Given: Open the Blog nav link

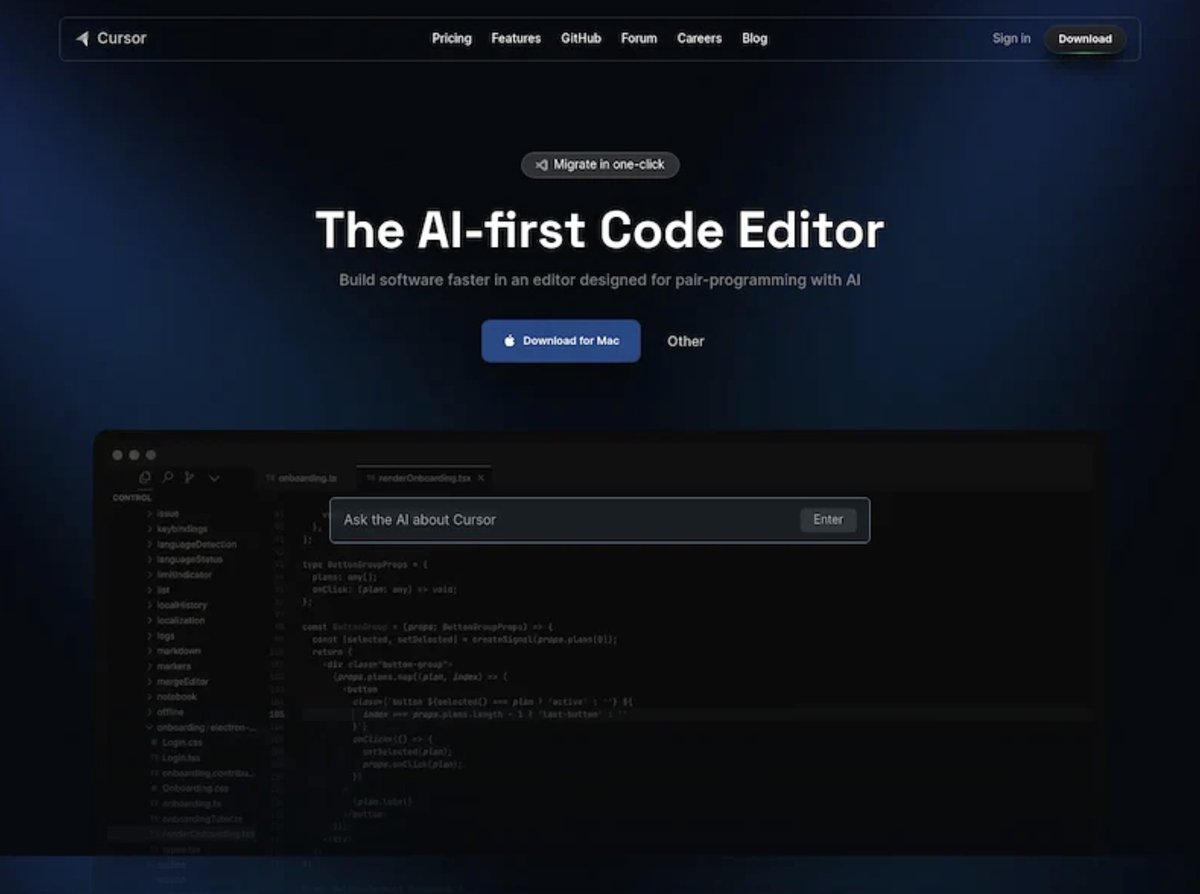Looking at the screenshot, I should 755,39.
